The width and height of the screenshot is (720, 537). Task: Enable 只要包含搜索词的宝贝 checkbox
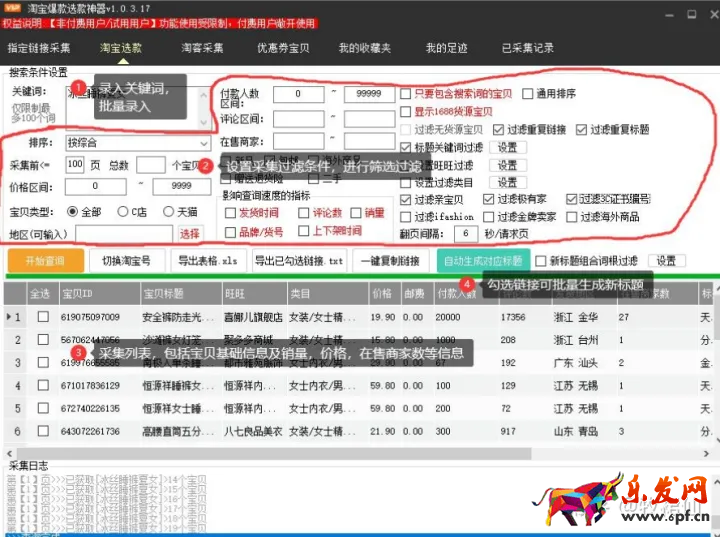pyautogui.click(x=405, y=94)
